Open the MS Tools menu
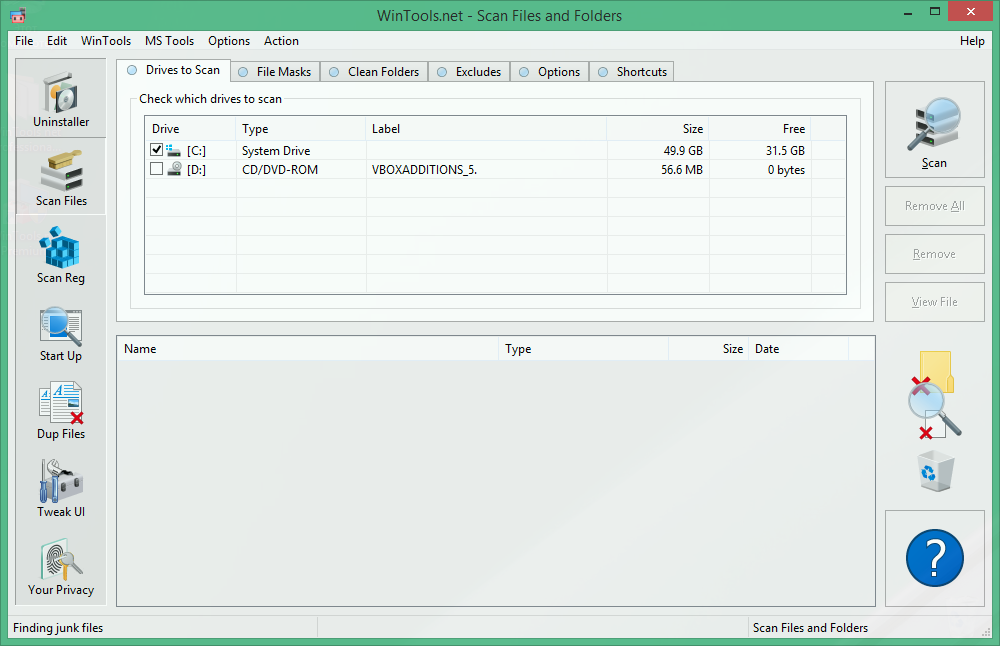The height and width of the screenshot is (646, 1000). coord(169,41)
